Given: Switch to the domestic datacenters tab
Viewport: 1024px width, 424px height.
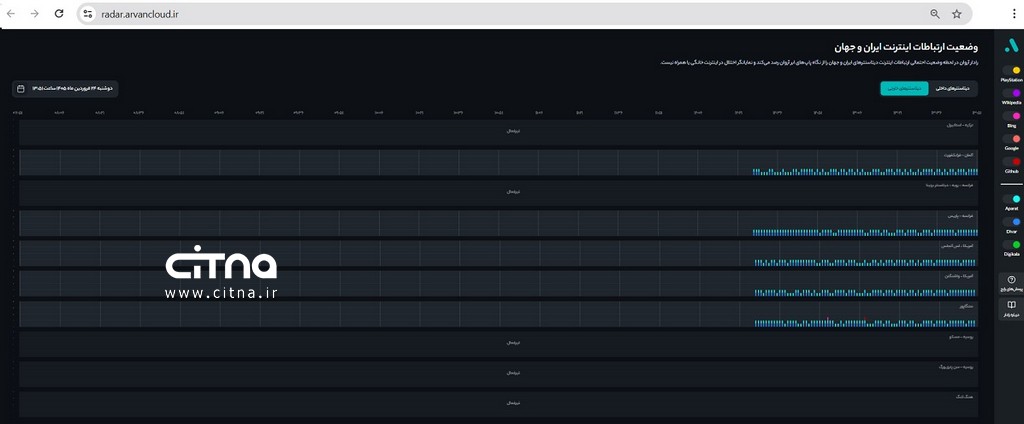Looking at the screenshot, I should click(x=954, y=88).
